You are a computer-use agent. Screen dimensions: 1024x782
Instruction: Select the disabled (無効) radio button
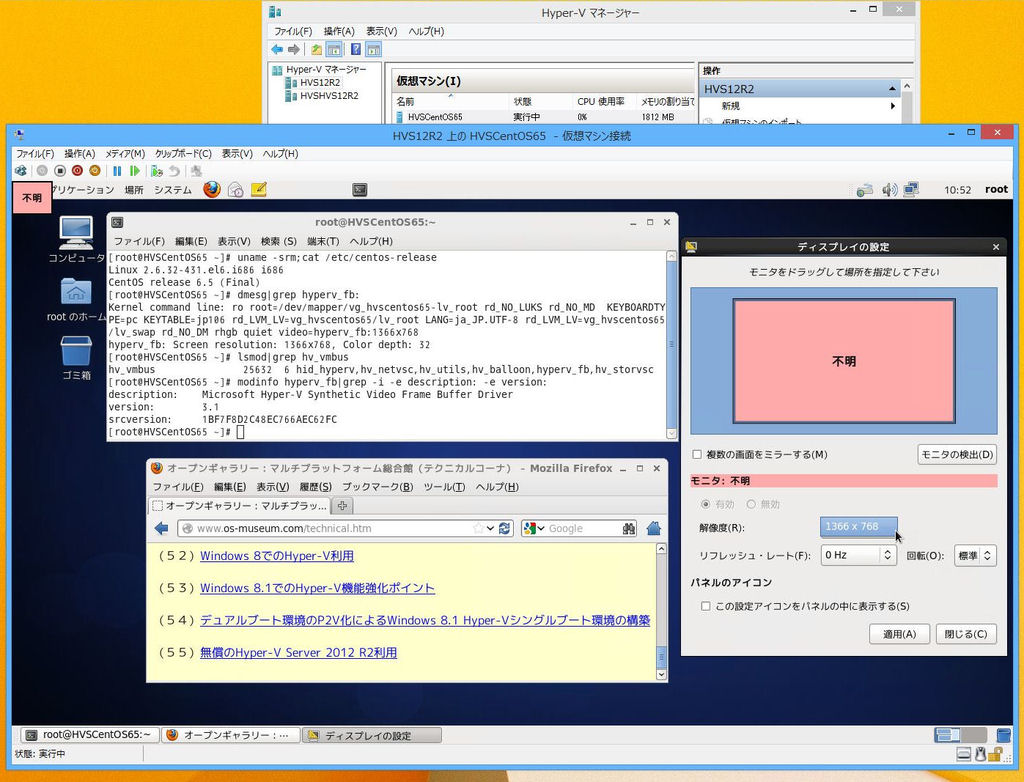[x=751, y=504]
